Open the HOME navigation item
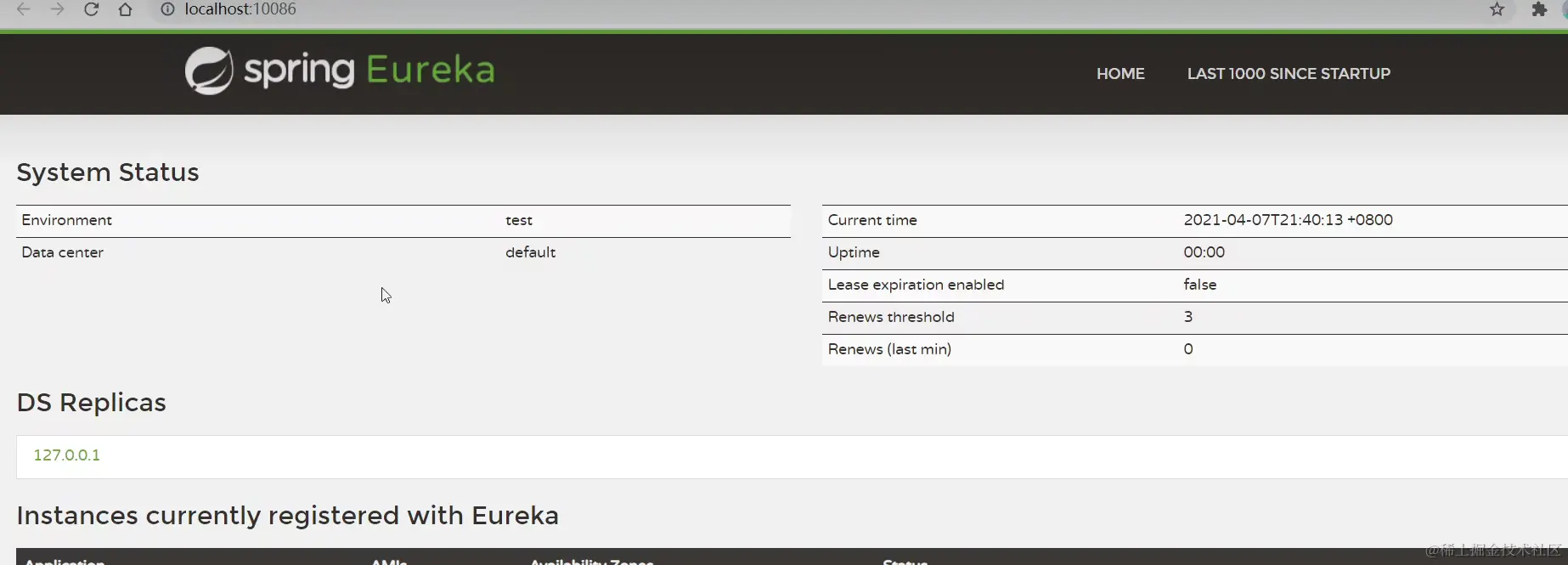1568x565 pixels. [x=1120, y=74]
